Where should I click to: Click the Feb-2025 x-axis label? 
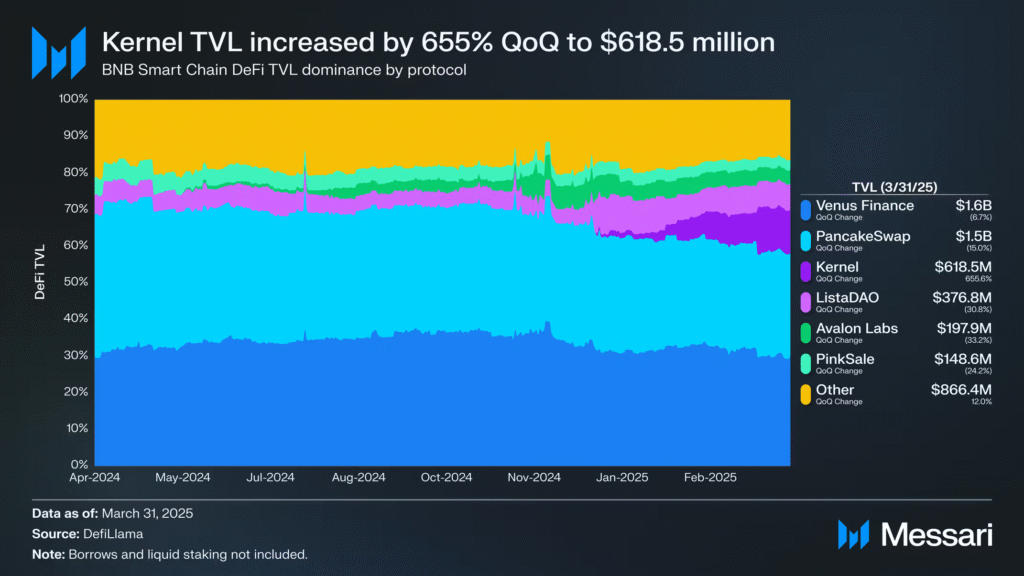pyautogui.click(x=710, y=477)
